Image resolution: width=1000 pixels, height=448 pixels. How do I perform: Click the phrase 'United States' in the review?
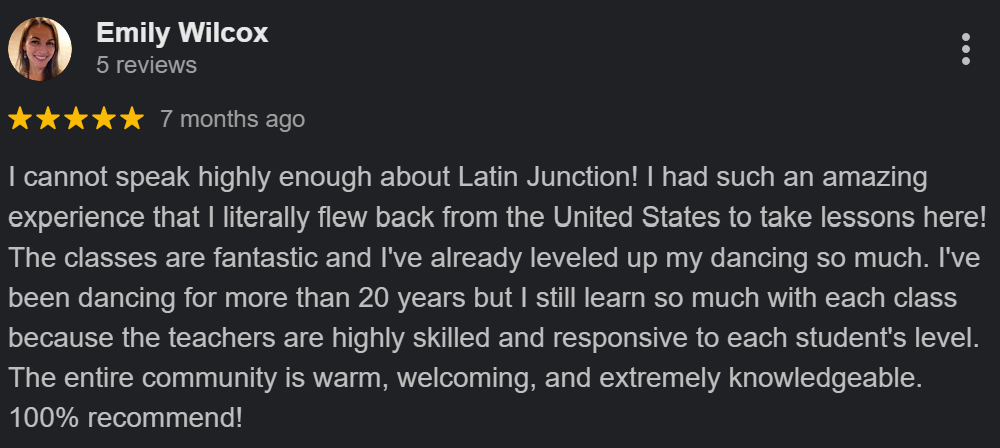[x=635, y=218]
